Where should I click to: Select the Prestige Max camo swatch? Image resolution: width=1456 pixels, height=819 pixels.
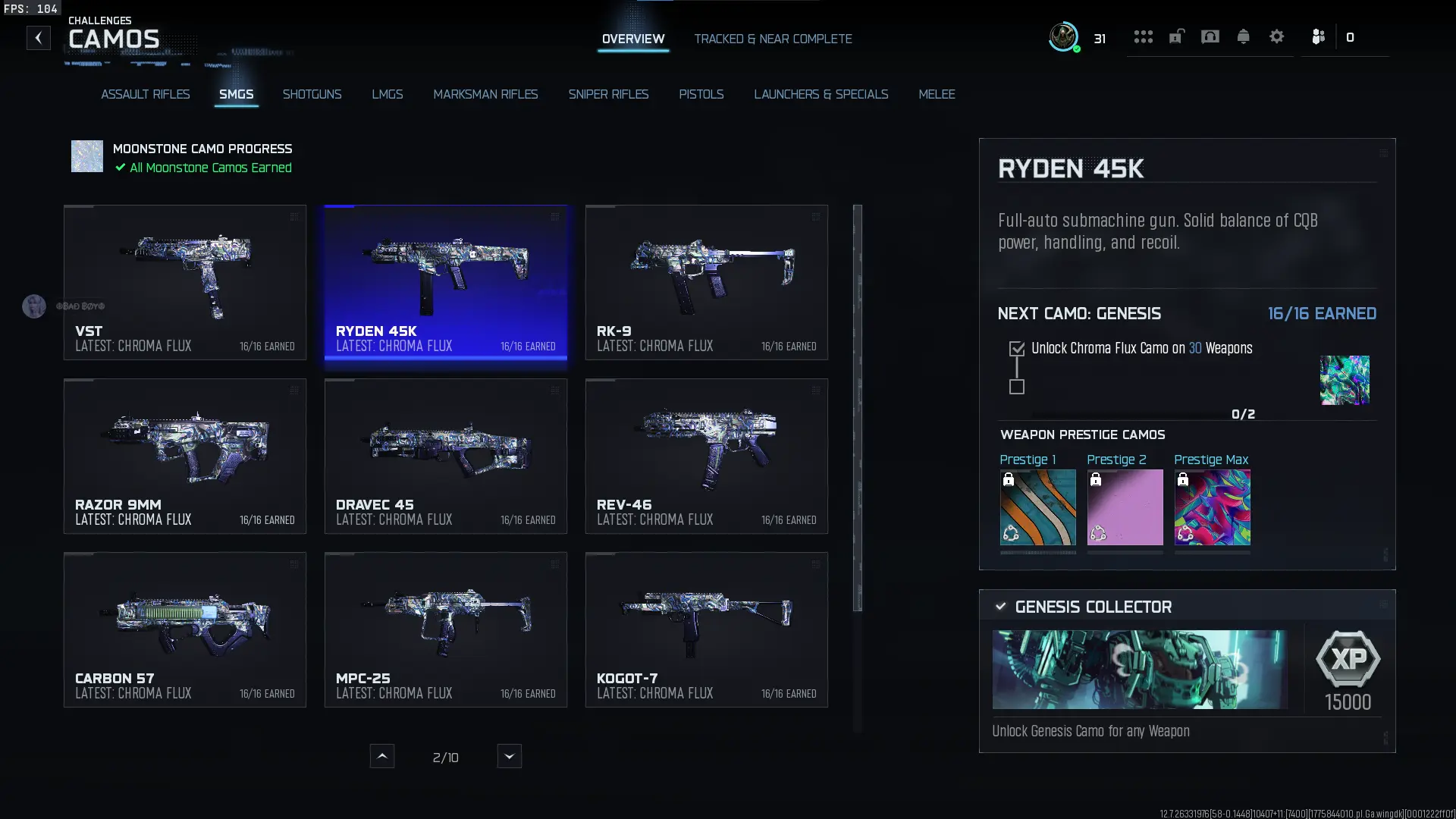1212,507
